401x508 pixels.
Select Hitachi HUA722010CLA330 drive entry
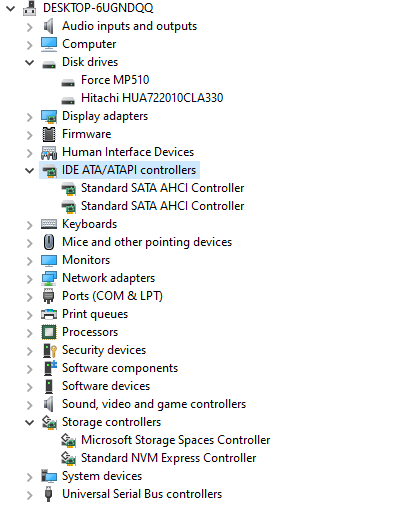tap(152, 98)
